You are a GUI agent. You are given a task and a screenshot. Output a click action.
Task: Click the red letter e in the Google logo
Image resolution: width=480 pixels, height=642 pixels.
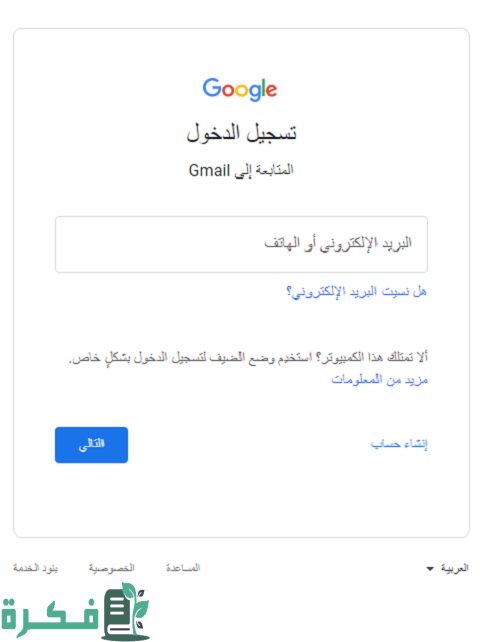[x=272, y=90]
